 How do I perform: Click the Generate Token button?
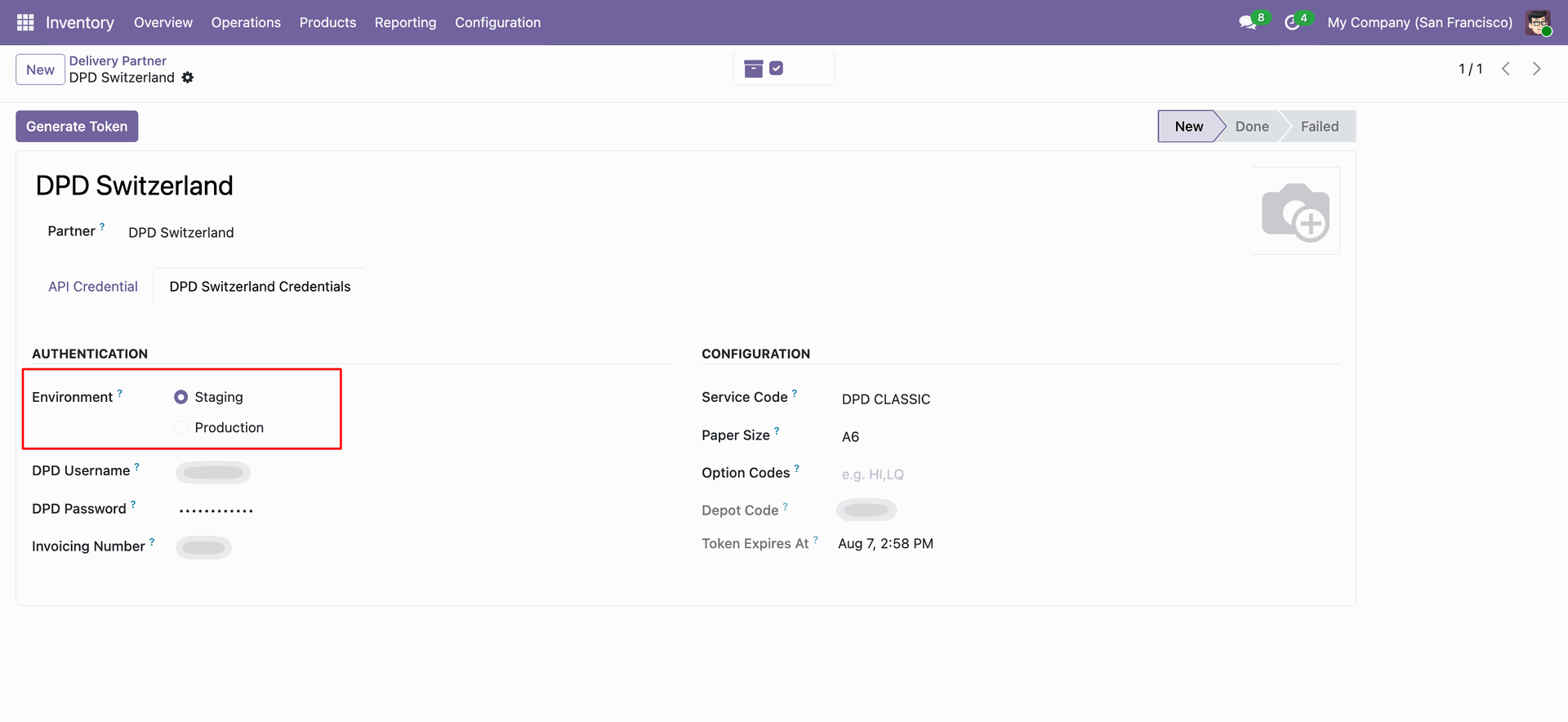tap(77, 127)
